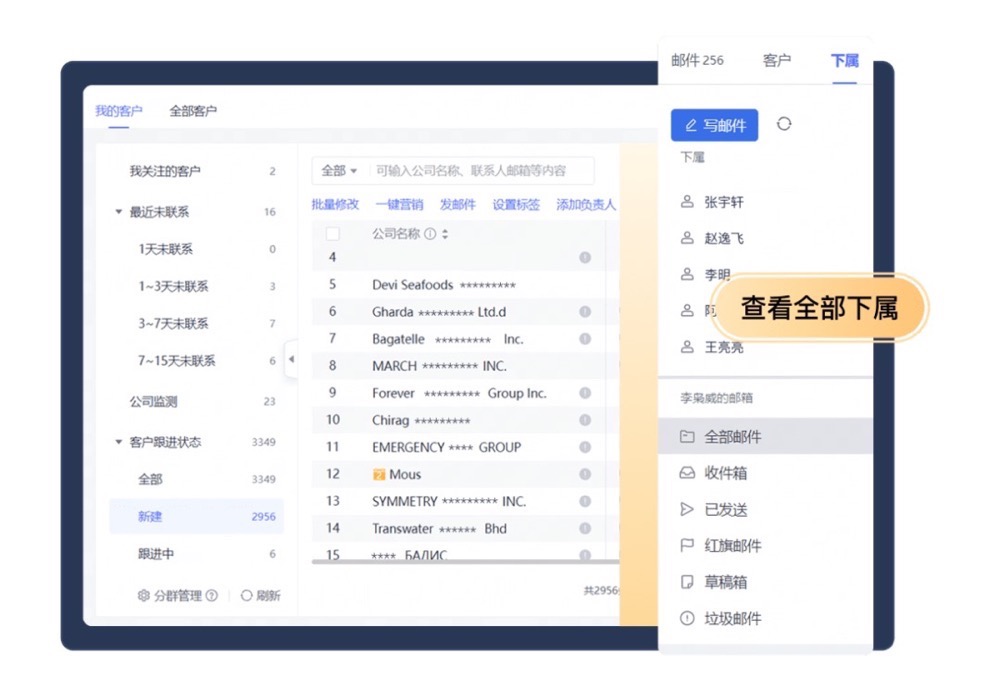Select 新建 status with 2956

tap(196, 516)
